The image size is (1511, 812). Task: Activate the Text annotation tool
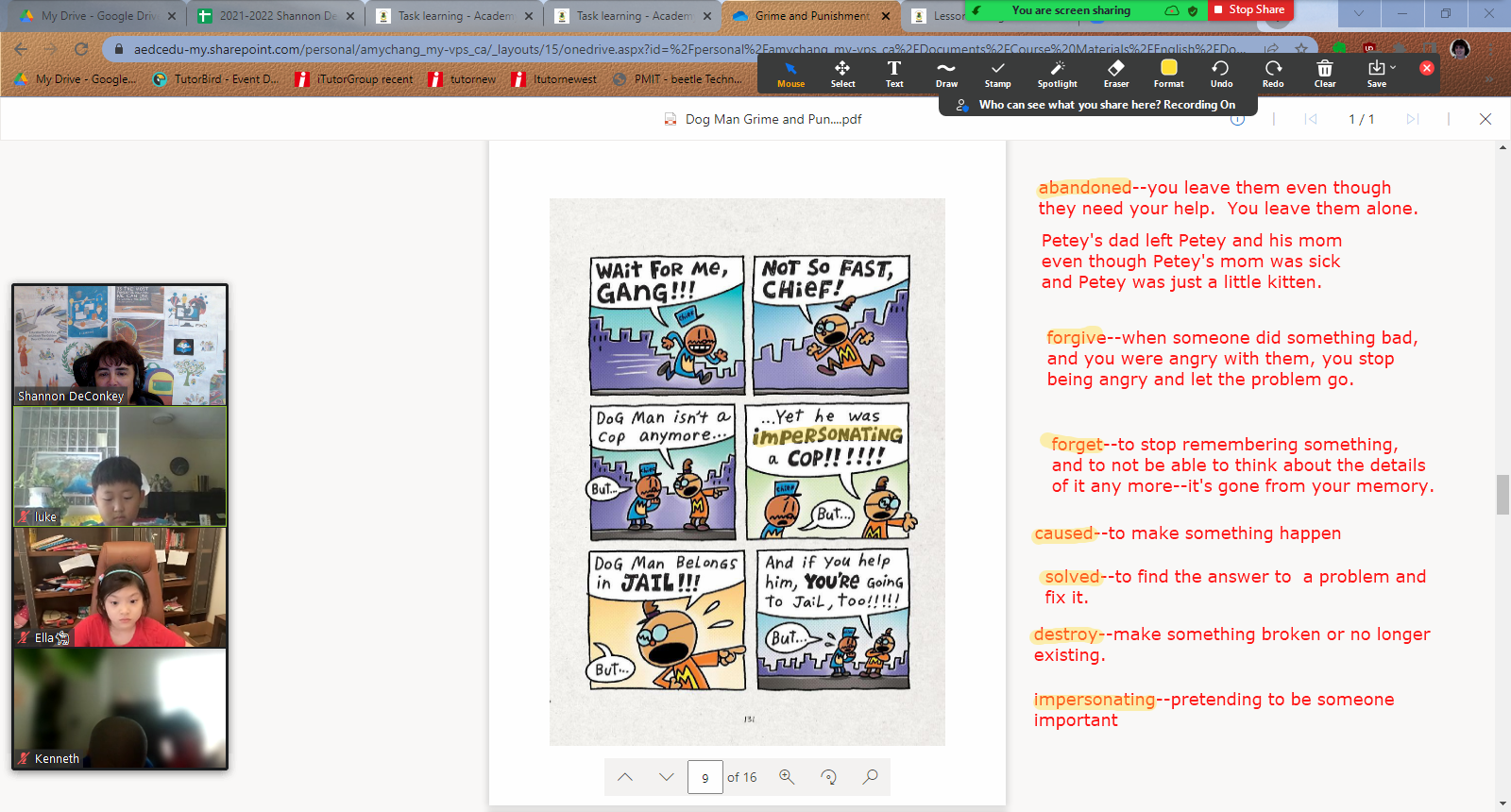pos(894,74)
